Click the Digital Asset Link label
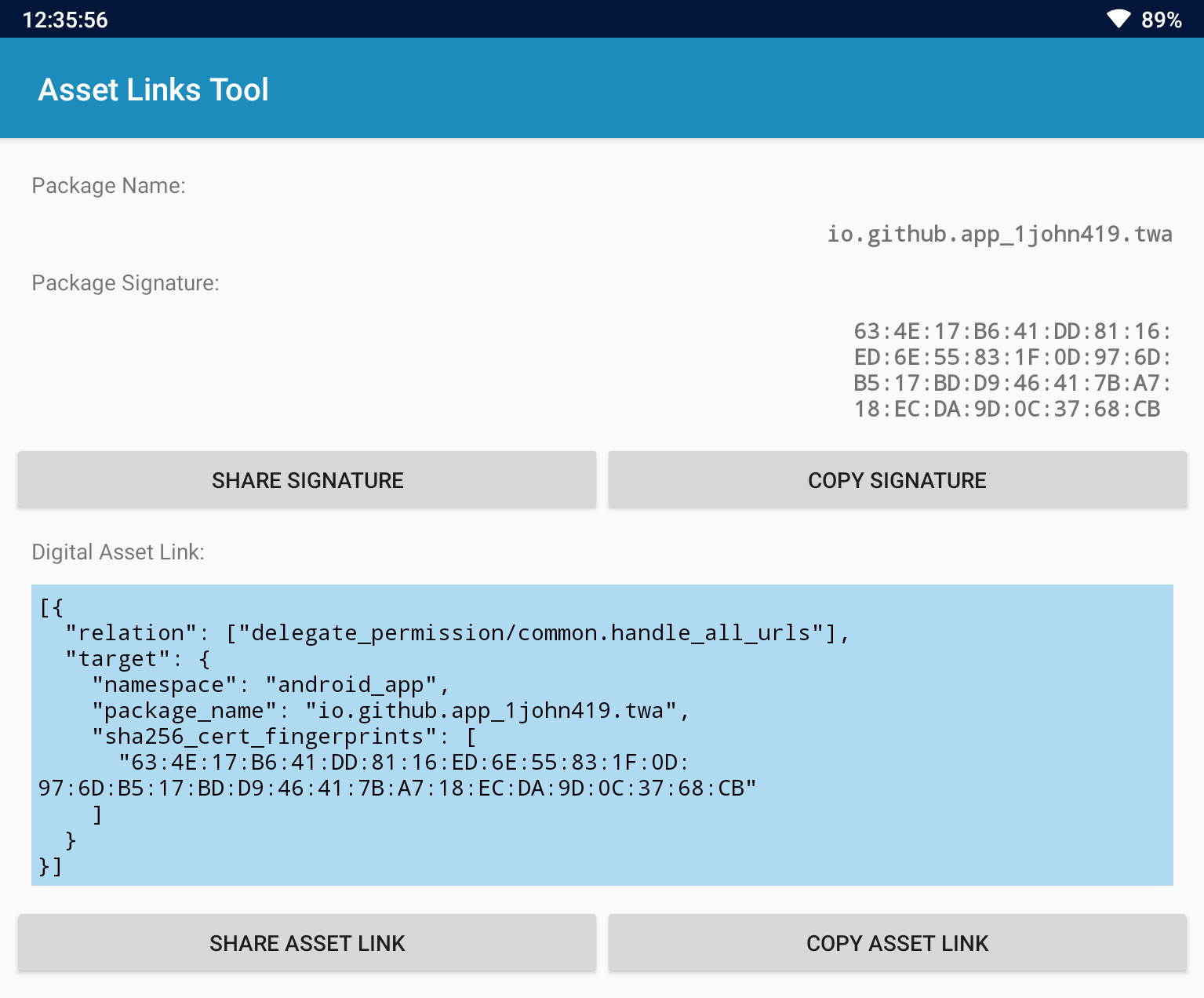This screenshot has height=998, width=1204. 118,552
